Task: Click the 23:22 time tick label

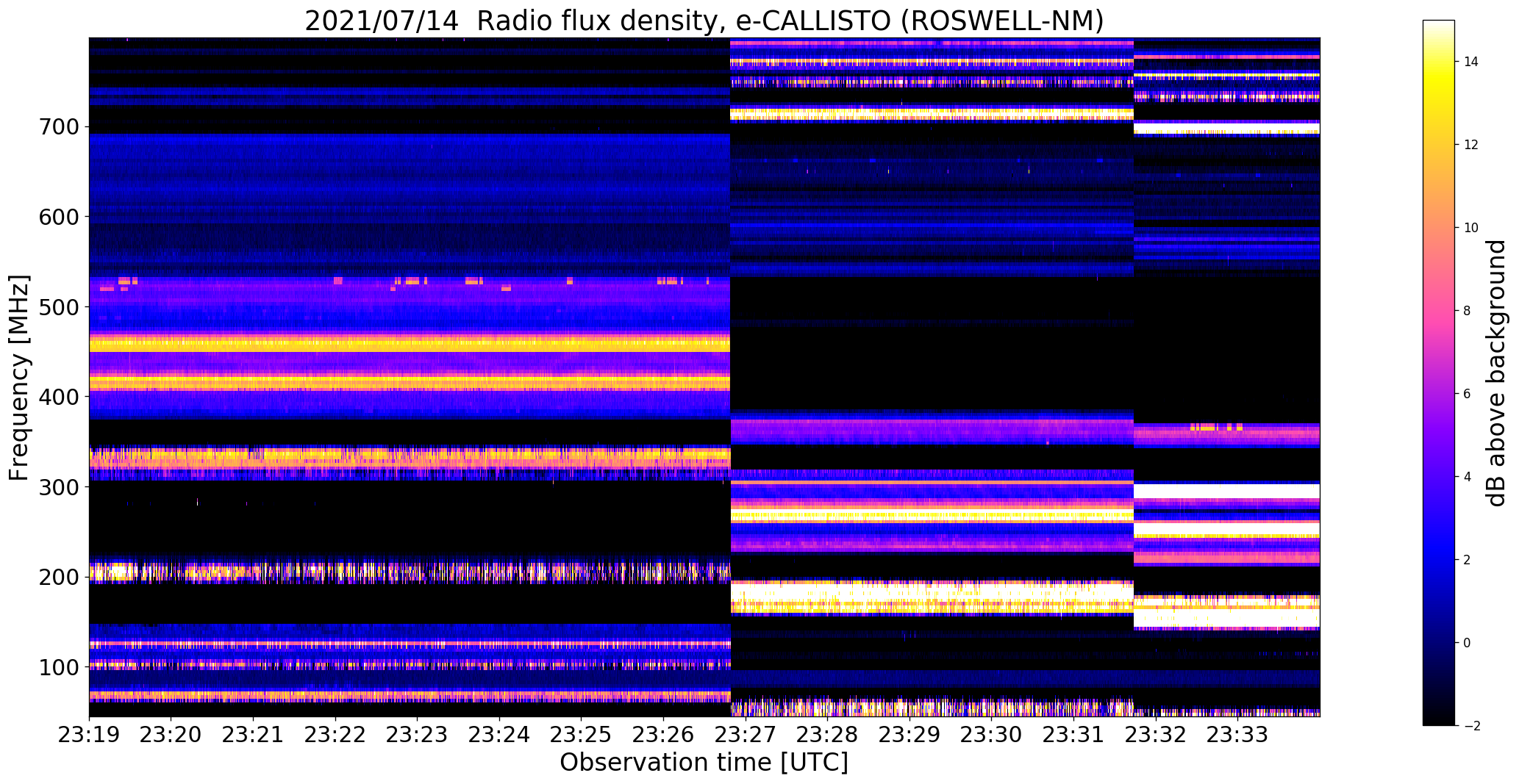Action: (x=335, y=735)
